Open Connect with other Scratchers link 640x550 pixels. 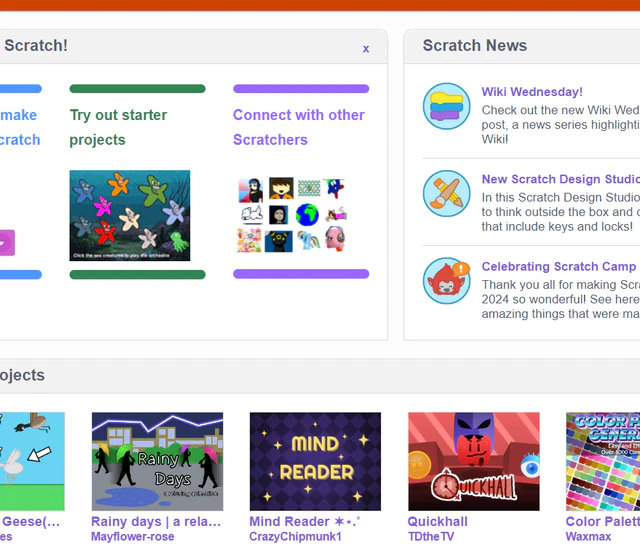(x=298, y=127)
